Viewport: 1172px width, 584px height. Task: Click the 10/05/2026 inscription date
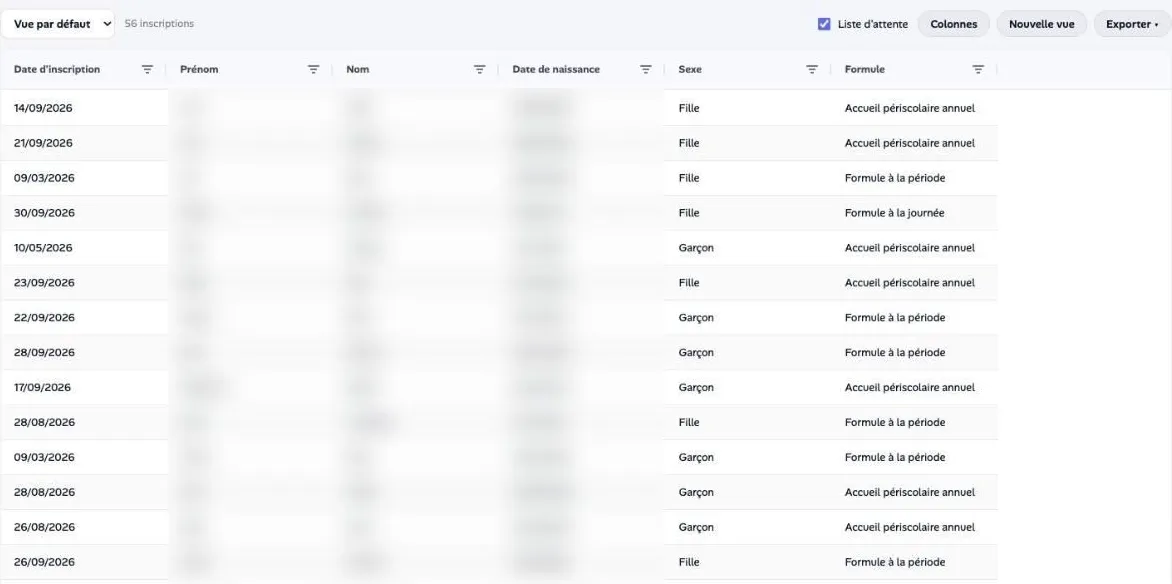click(x=43, y=248)
